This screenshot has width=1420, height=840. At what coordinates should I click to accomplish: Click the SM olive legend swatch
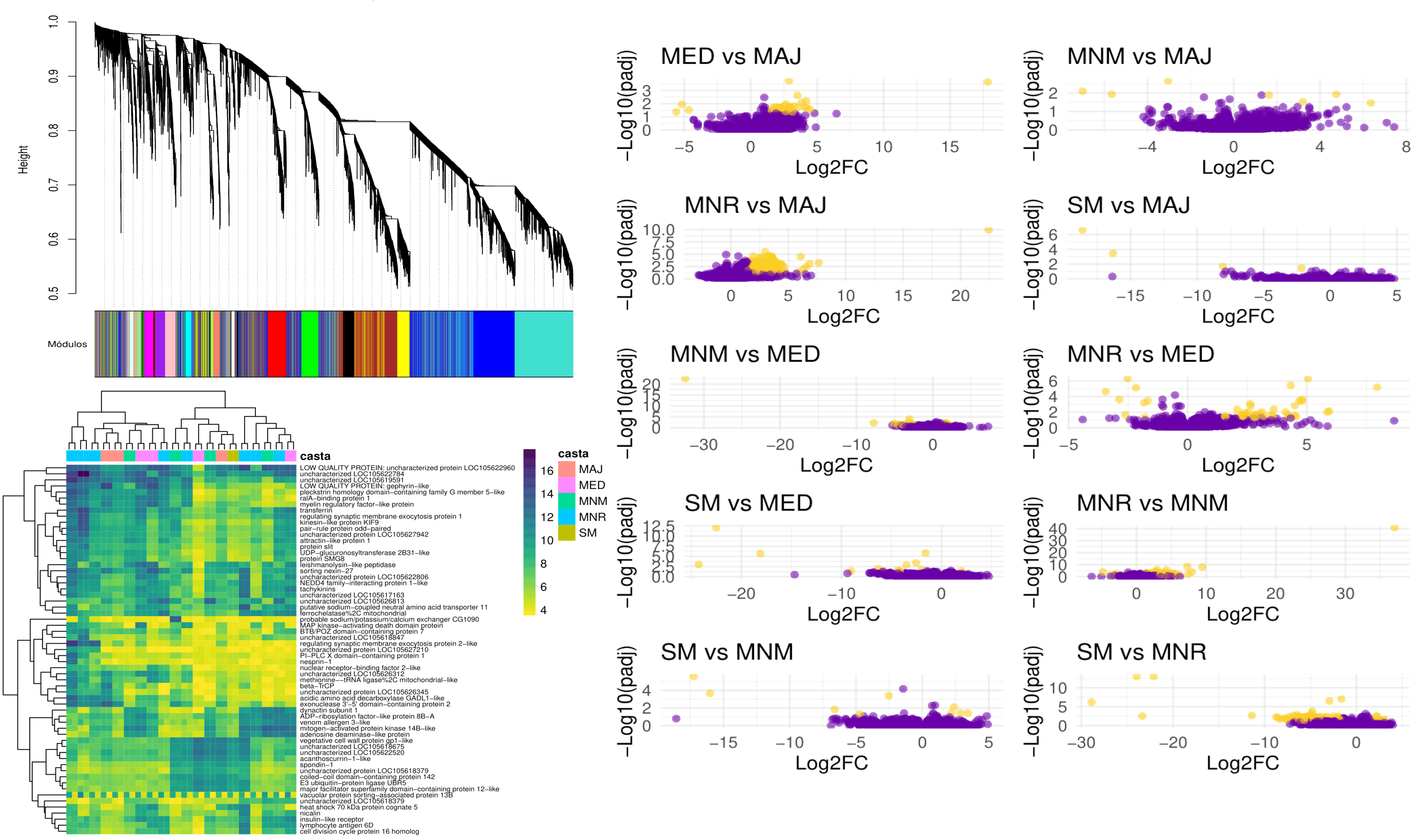coord(567,533)
